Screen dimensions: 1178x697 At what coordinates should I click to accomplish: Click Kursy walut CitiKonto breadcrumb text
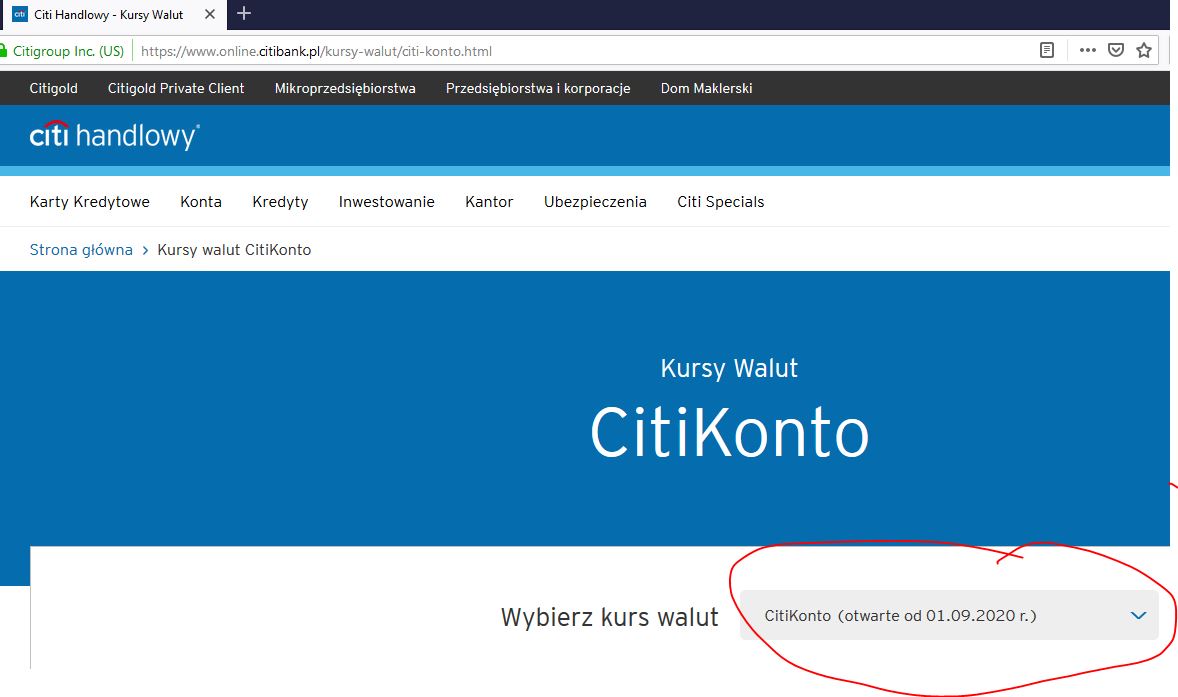(234, 250)
